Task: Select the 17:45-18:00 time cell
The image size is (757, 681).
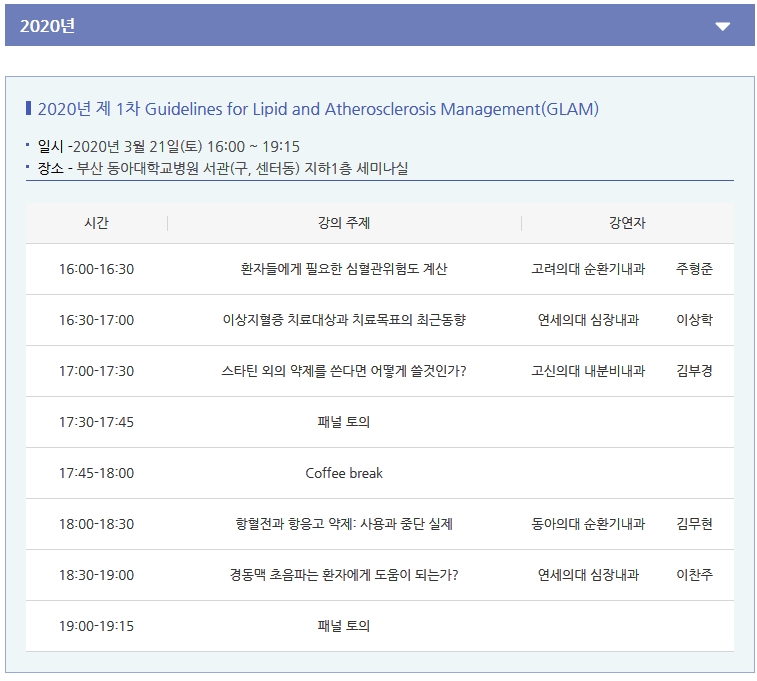Action: click(x=96, y=473)
